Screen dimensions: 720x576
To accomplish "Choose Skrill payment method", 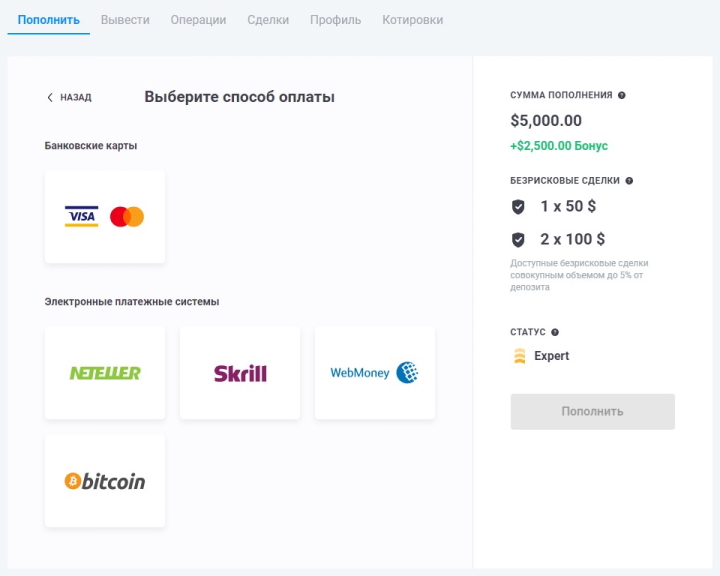I will click(x=240, y=373).
